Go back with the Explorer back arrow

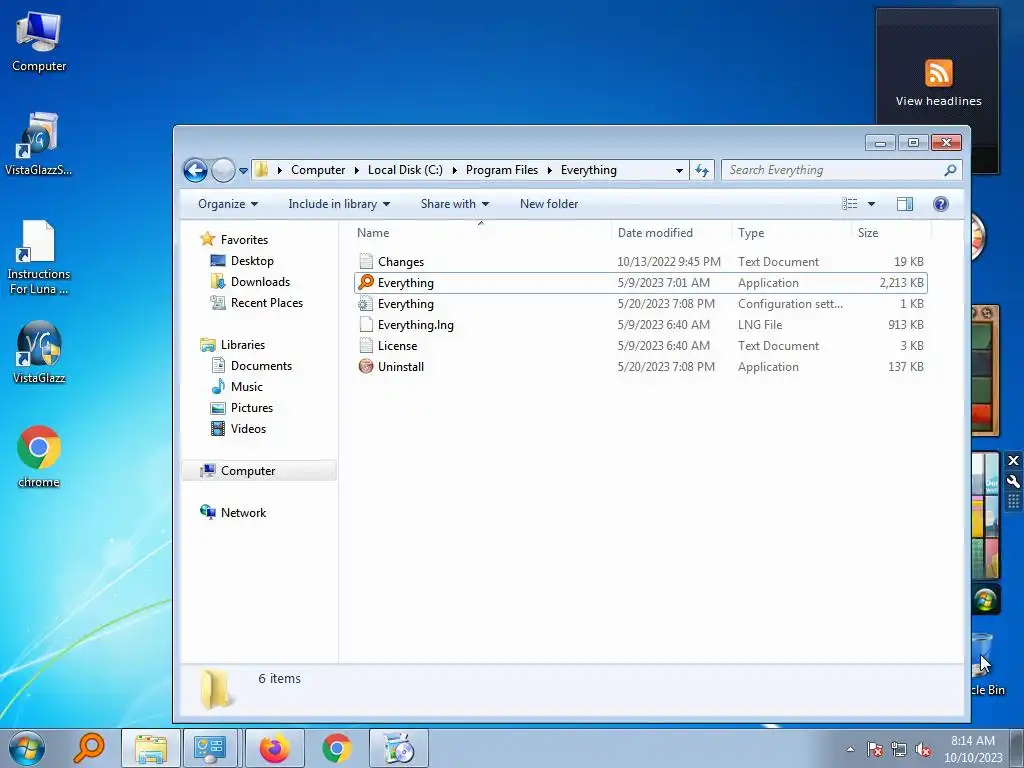pos(195,170)
